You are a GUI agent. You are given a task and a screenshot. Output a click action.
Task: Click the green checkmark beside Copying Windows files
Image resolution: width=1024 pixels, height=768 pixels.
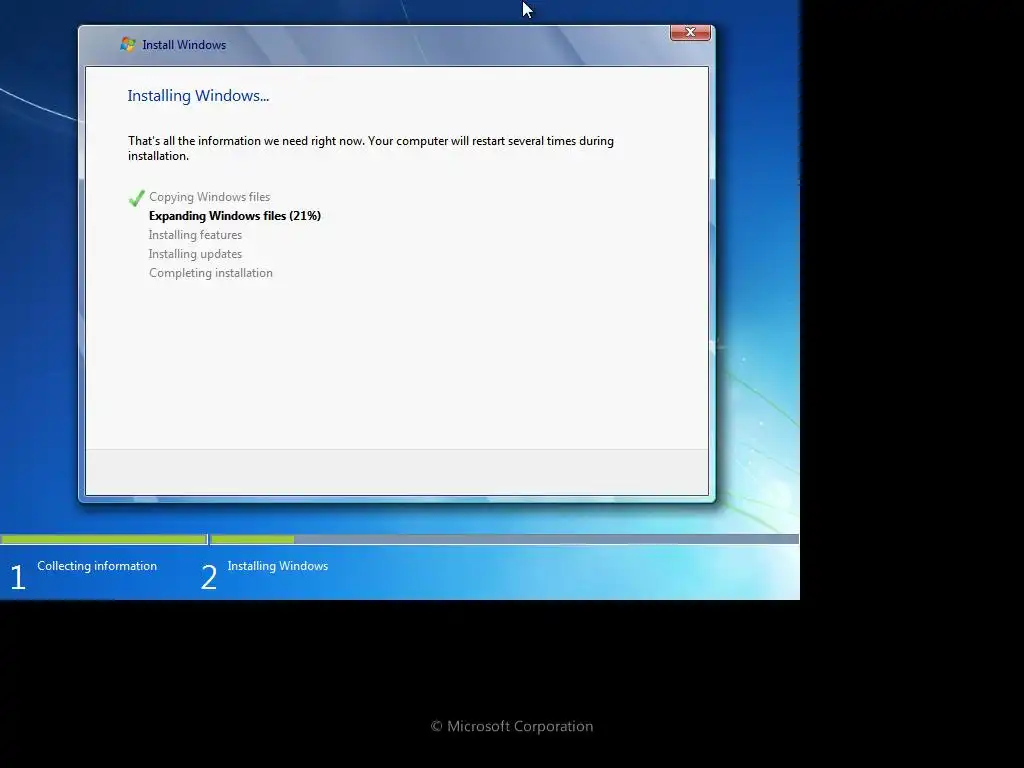tap(136, 198)
